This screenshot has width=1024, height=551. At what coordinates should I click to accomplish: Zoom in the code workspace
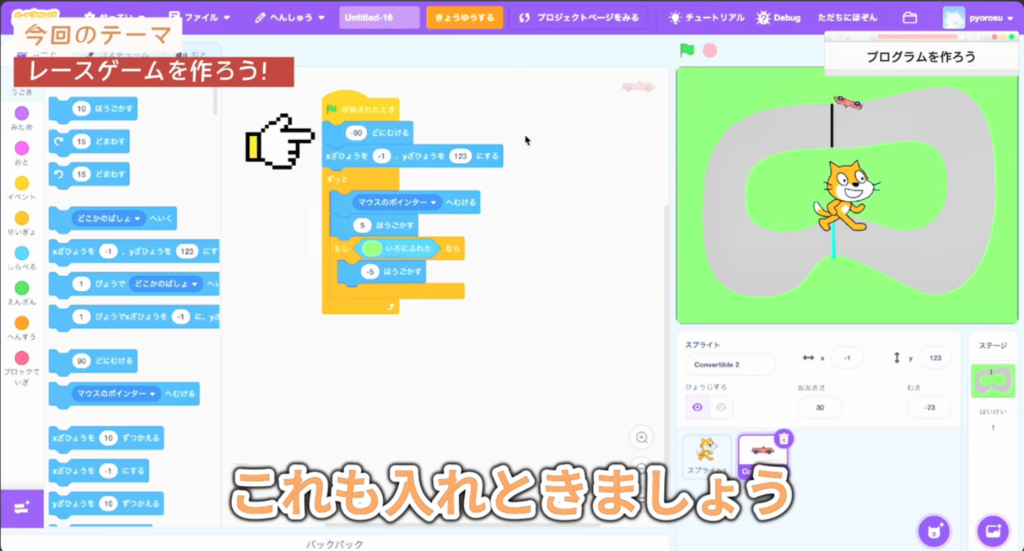pyautogui.click(x=642, y=437)
